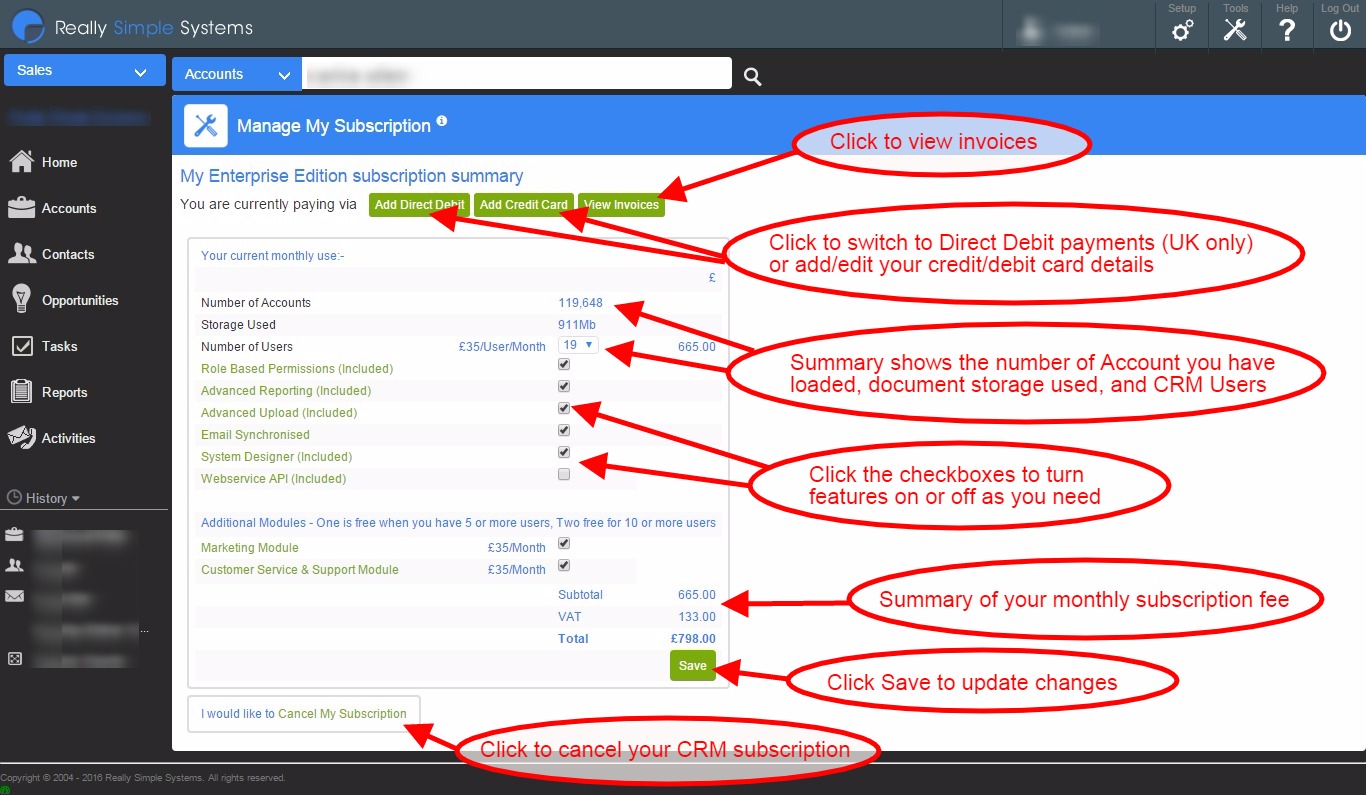1366x795 pixels.
Task: Click the £35/User/Month price text
Action: point(502,347)
